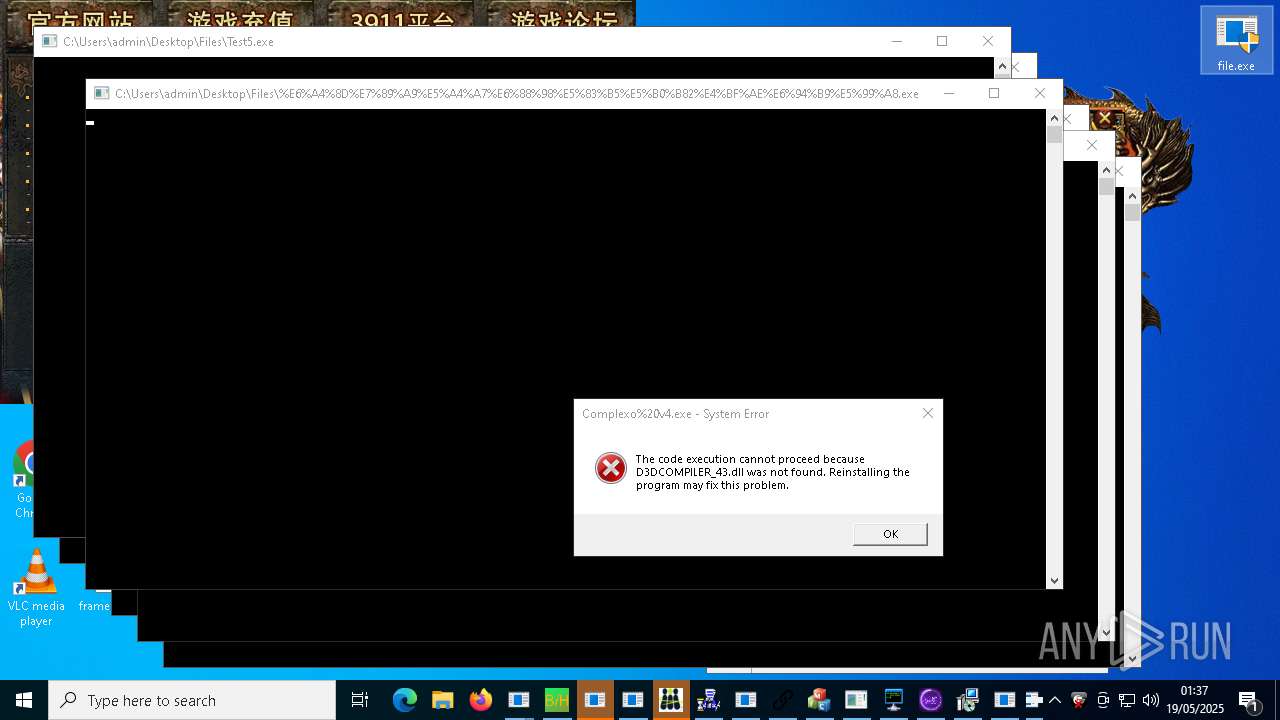Click the Test5.exe scrollbar up arrow
The width and height of the screenshot is (1280, 720).
[1002, 65]
